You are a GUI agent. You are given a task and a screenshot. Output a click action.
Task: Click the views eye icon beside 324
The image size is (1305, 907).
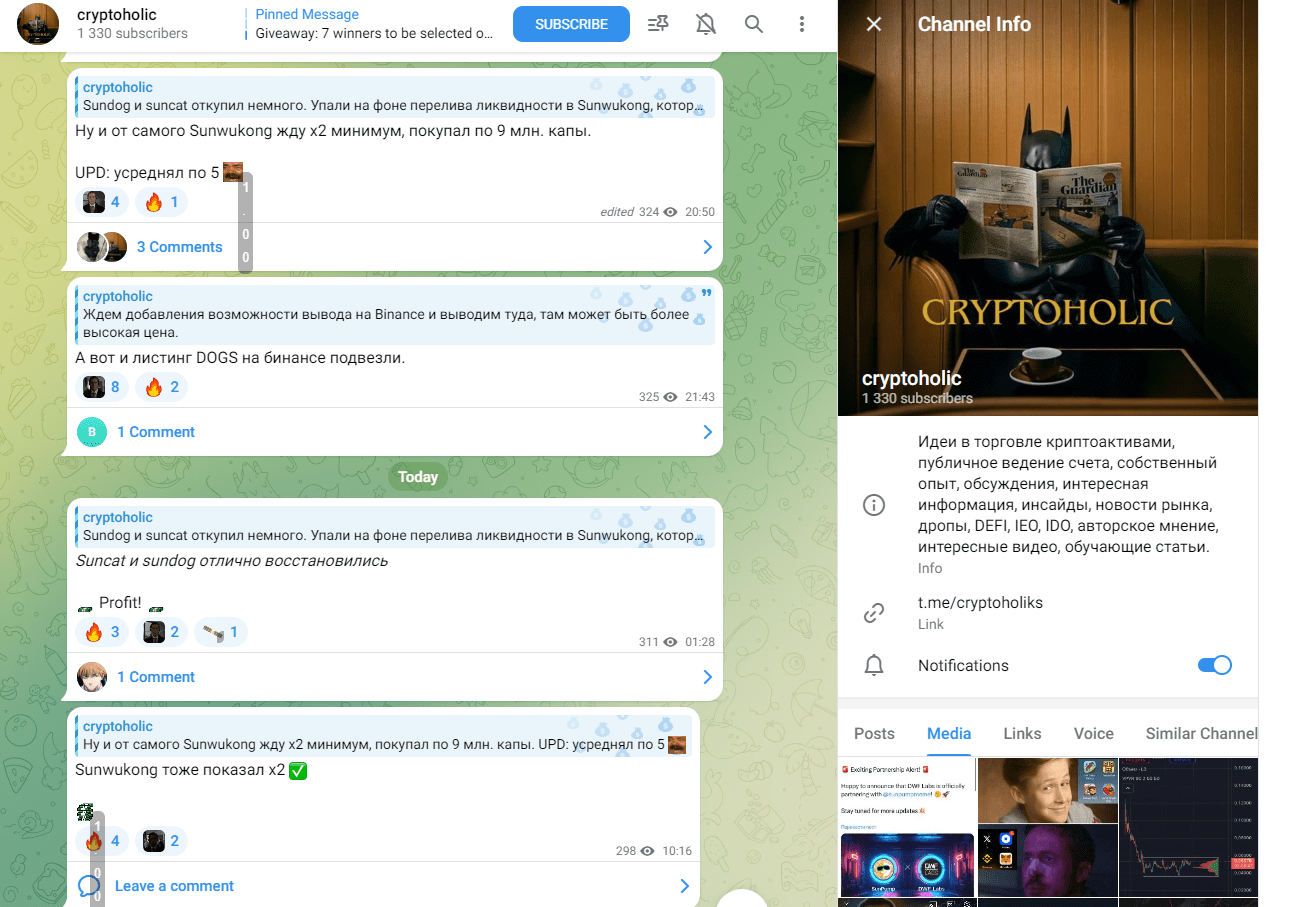pyautogui.click(x=670, y=212)
